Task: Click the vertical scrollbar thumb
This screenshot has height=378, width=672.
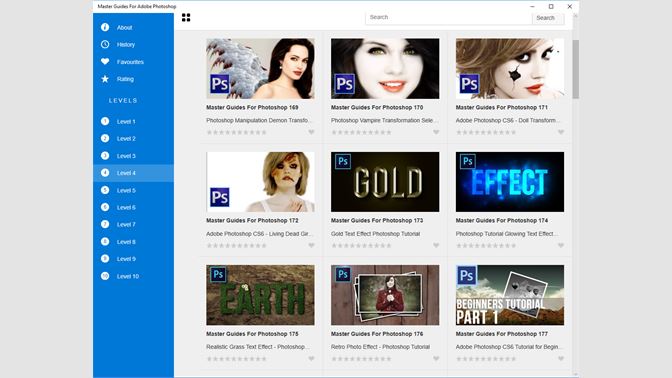Action: pyautogui.click(x=576, y=69)
